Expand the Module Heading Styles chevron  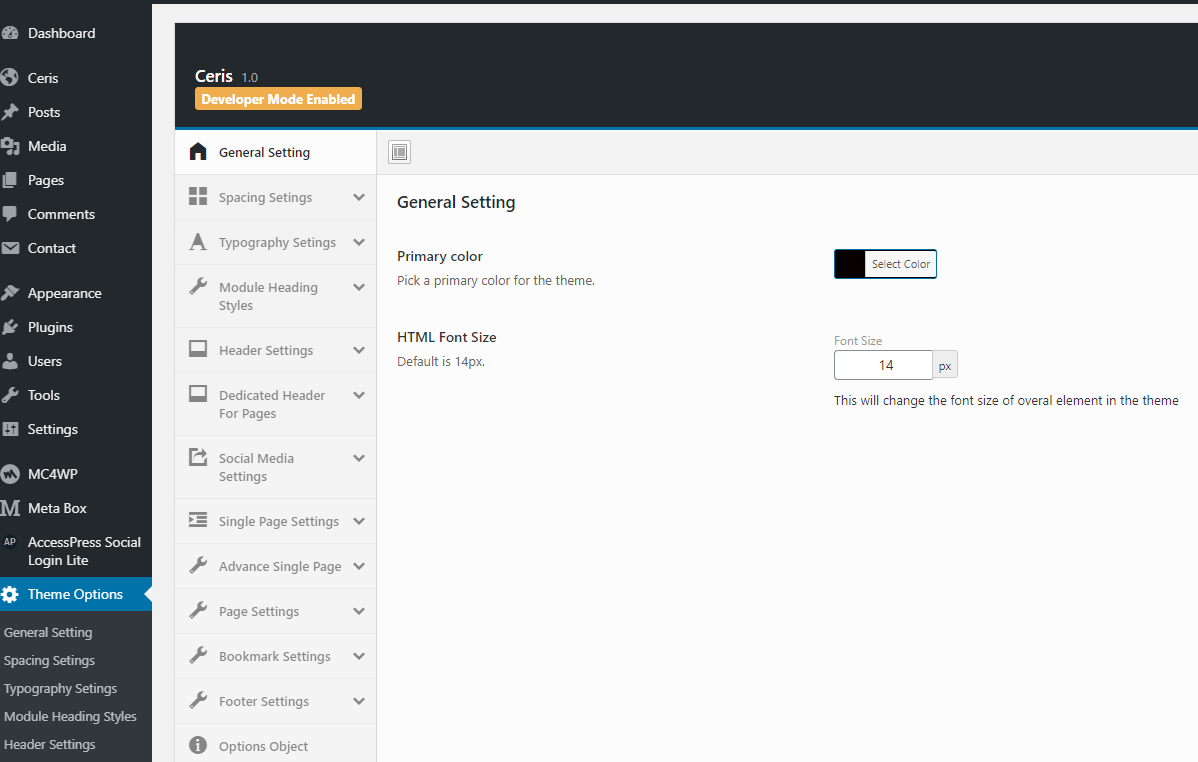tap(358, 287)
